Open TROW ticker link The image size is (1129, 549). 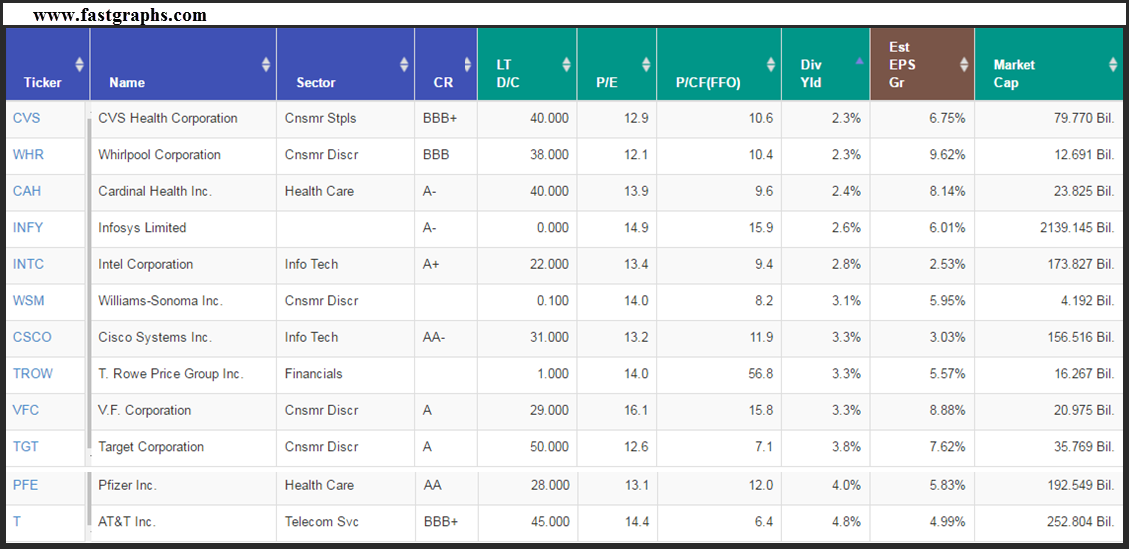coord(32,373)
